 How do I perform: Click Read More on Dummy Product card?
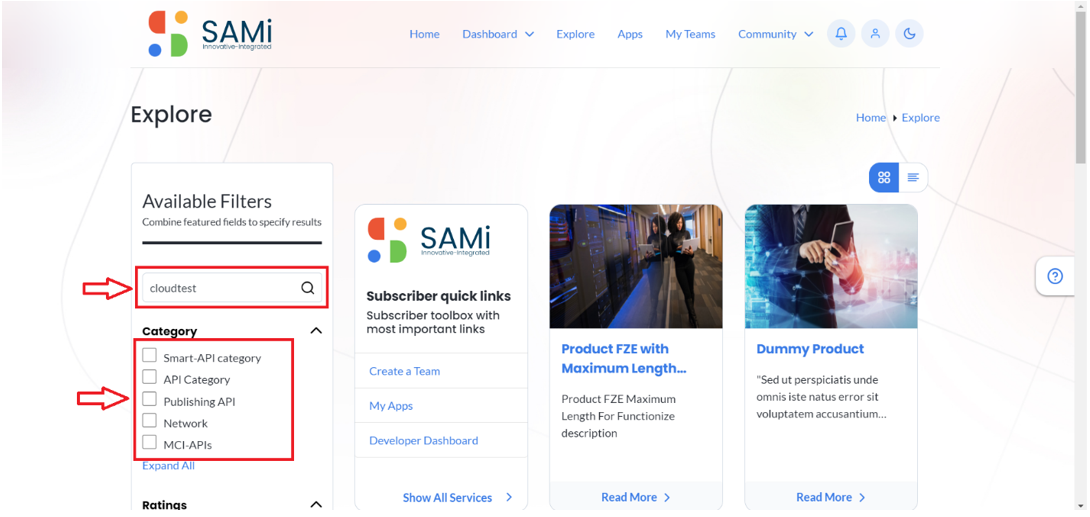(x=824, y=498)
